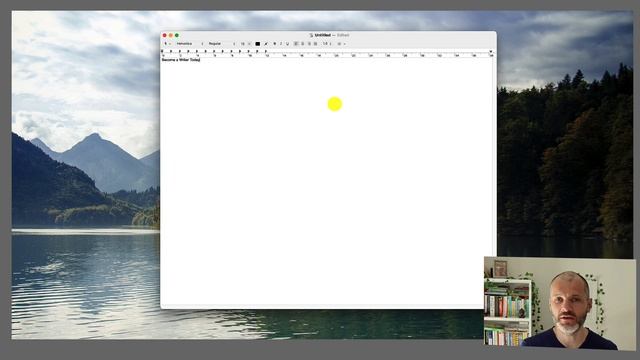The height and width of the screenshot is (360, 640).
Task: Close the TextEdit window
Action: tap(164, 36)
